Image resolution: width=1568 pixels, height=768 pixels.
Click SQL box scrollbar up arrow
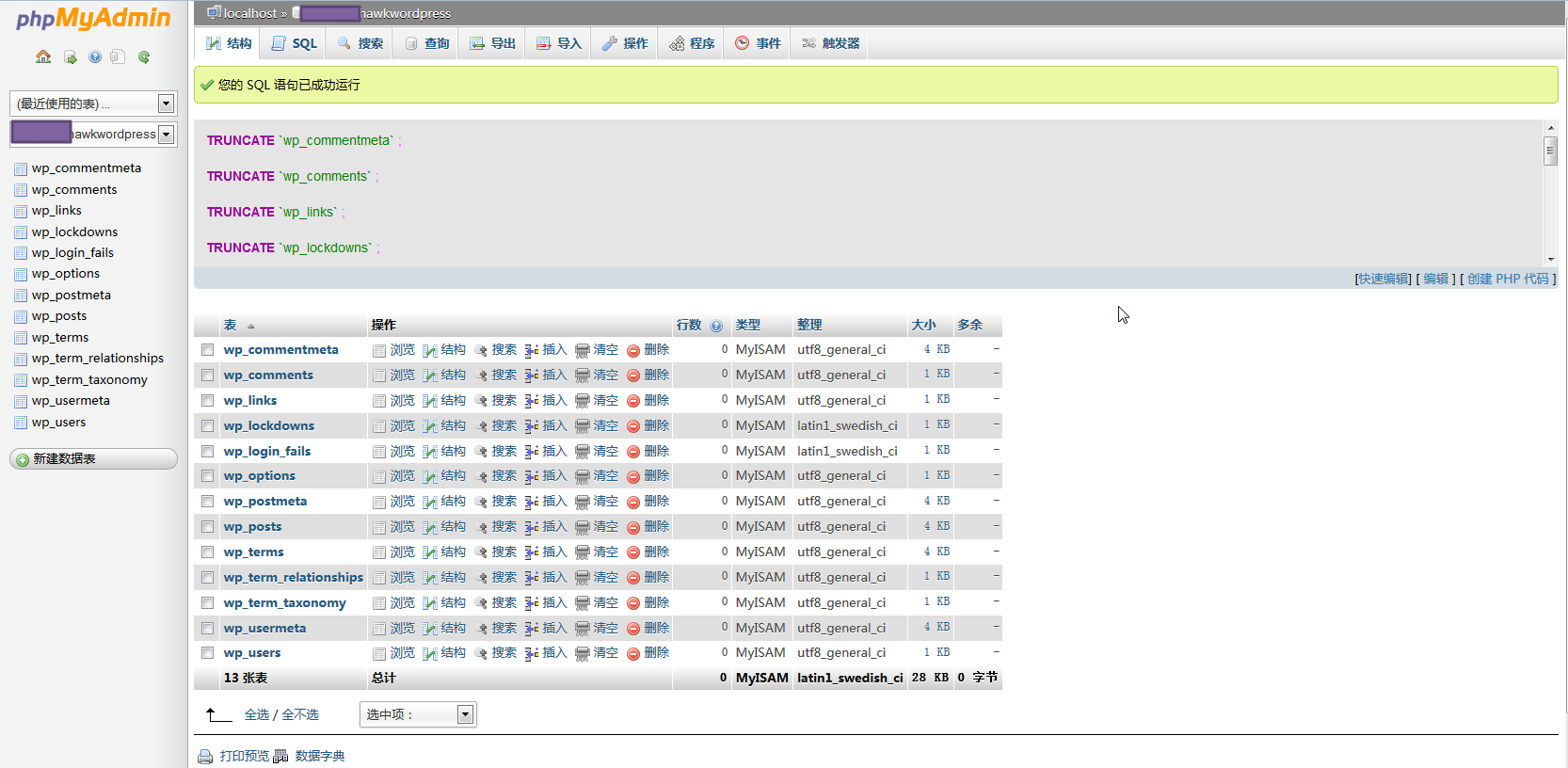click(x=1551, y=127)
